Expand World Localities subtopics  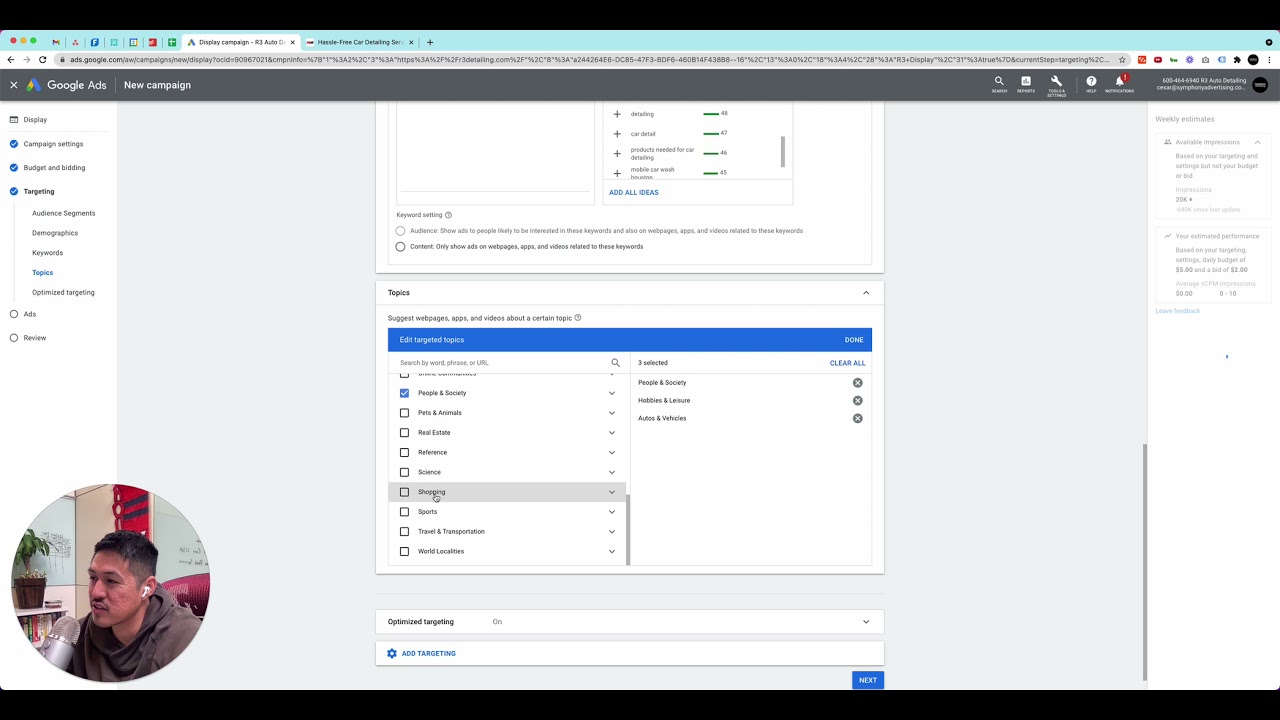[612, 551]
